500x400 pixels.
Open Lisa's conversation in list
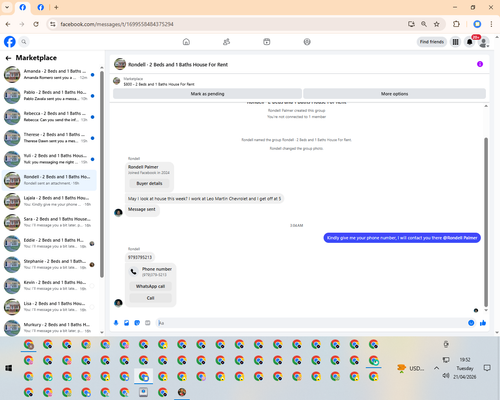click(49, 307)
